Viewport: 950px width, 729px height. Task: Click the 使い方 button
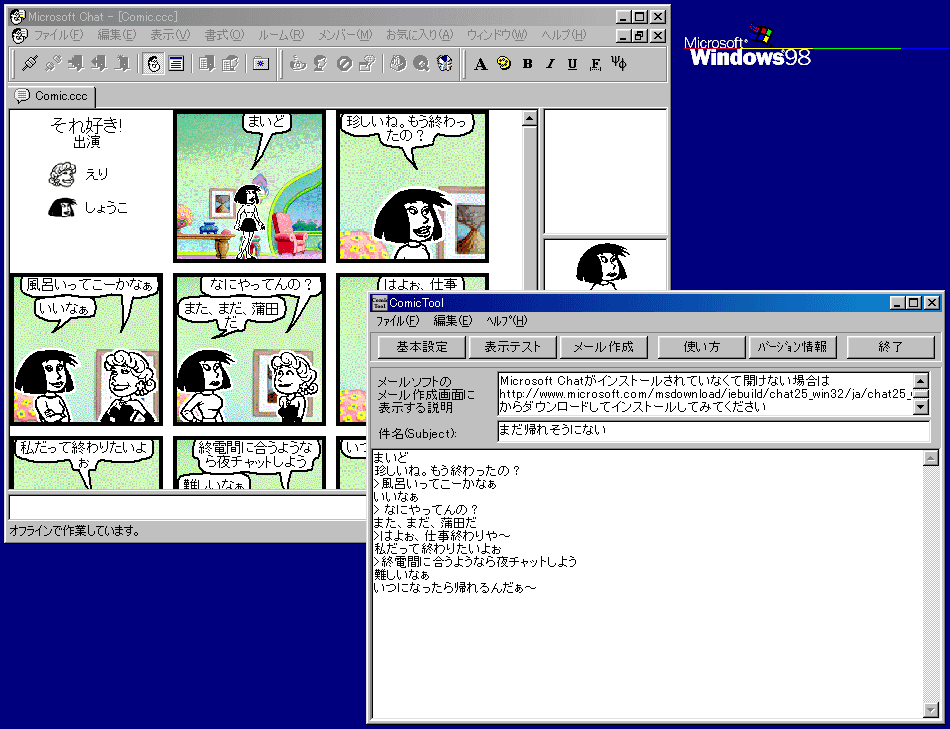pyautogui.click(x=702, y=347)
